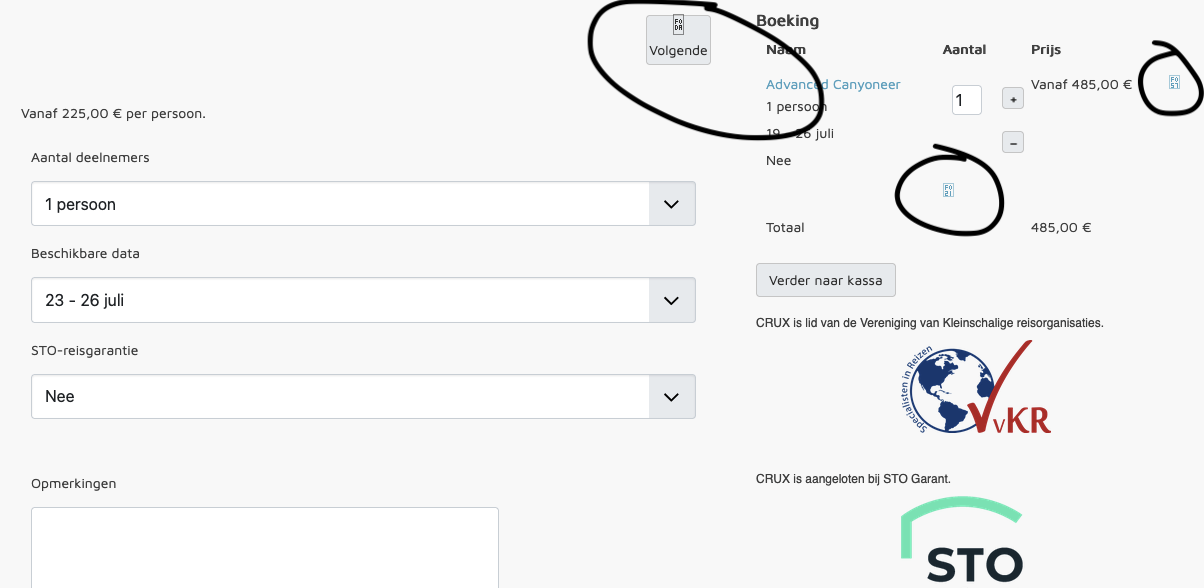1204x588 pixels.
Task: Open the Aantal deelnemers dropdown
Action: coord(363,204)
